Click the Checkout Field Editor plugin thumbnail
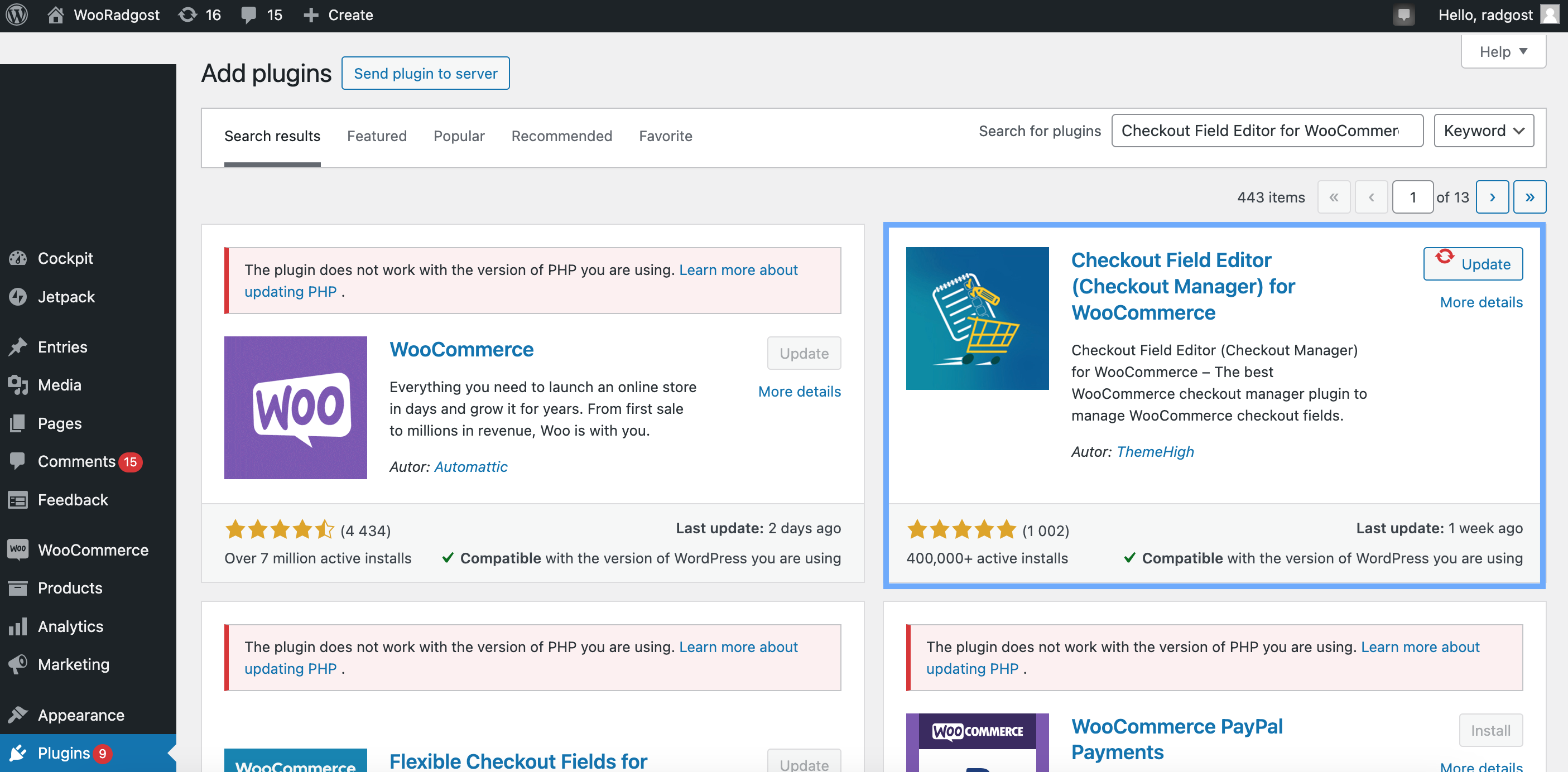 point(977,318)
